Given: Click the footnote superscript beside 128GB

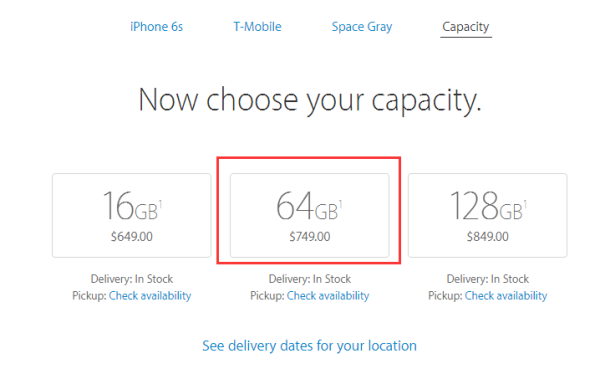Looking at the screenshot, I should coord(525,204).
